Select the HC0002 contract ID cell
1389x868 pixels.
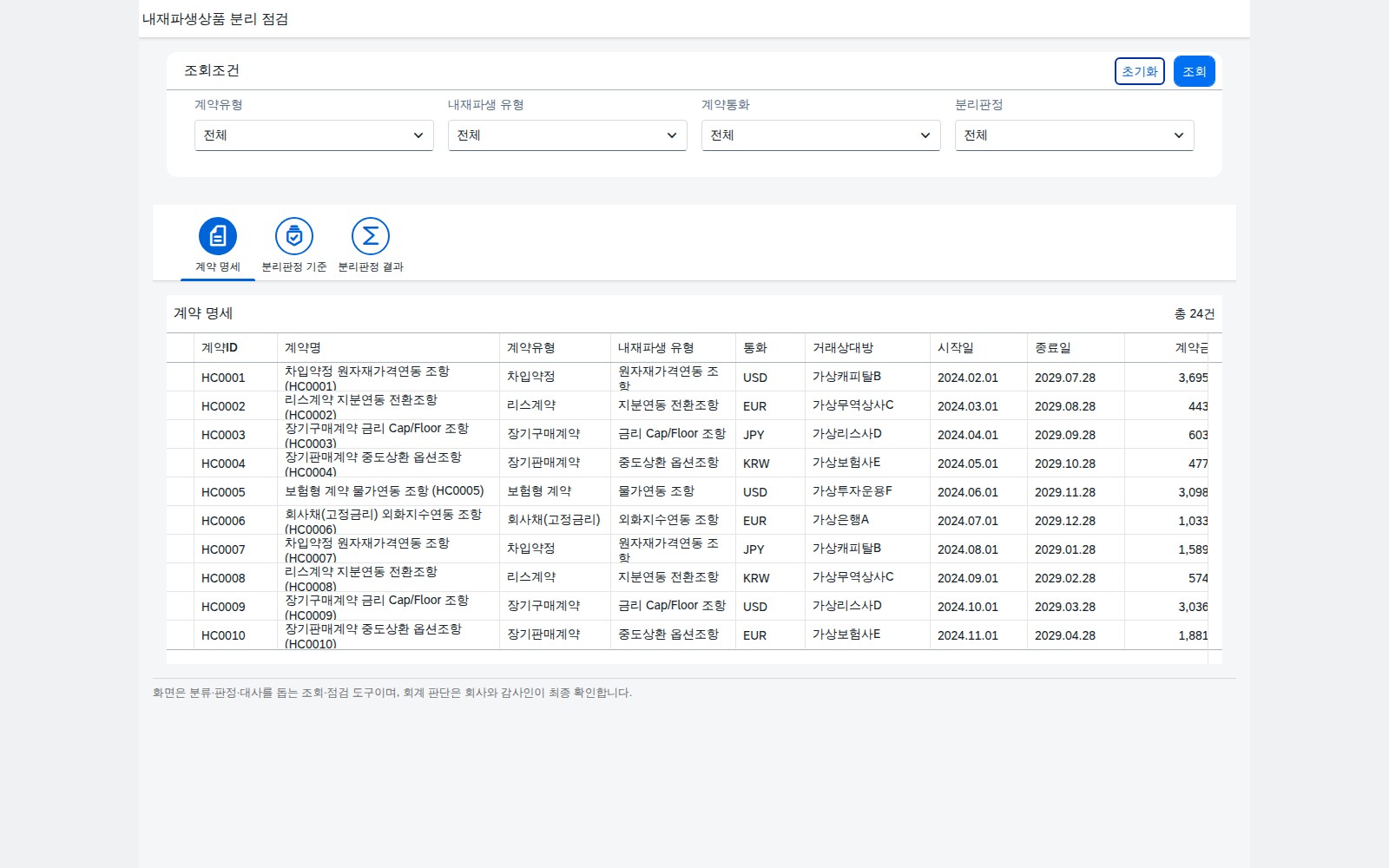(235, 406)
